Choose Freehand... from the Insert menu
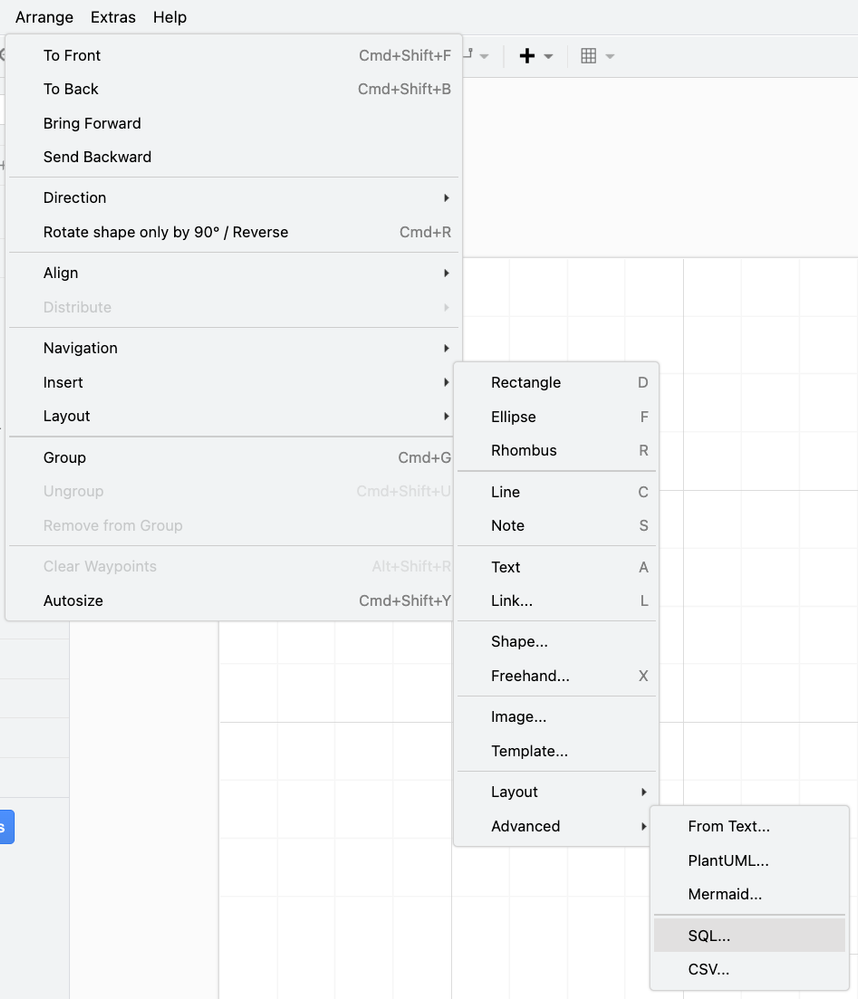The image size is (858, 999). 556,675
